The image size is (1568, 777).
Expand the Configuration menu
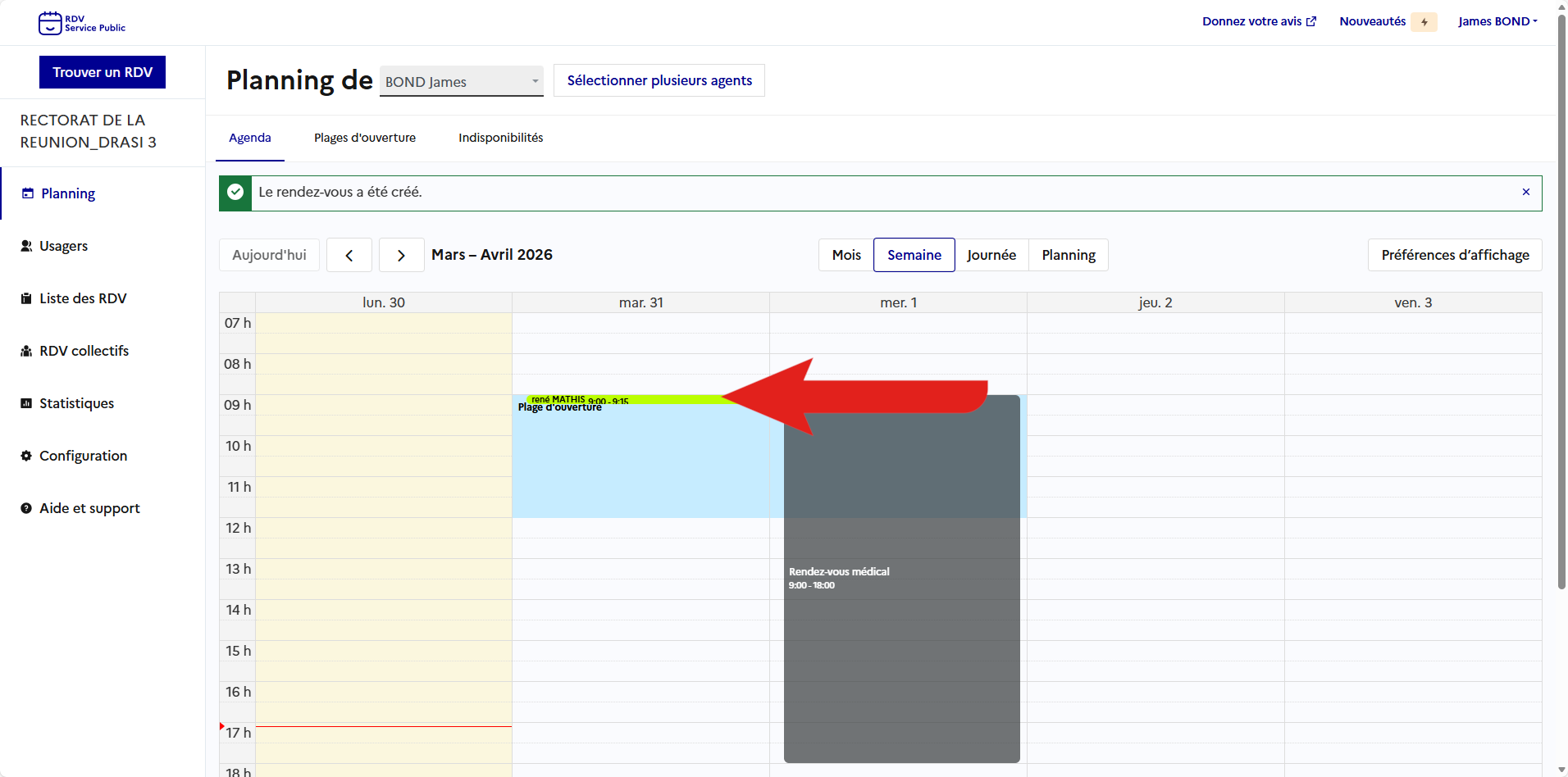[83, 456]
